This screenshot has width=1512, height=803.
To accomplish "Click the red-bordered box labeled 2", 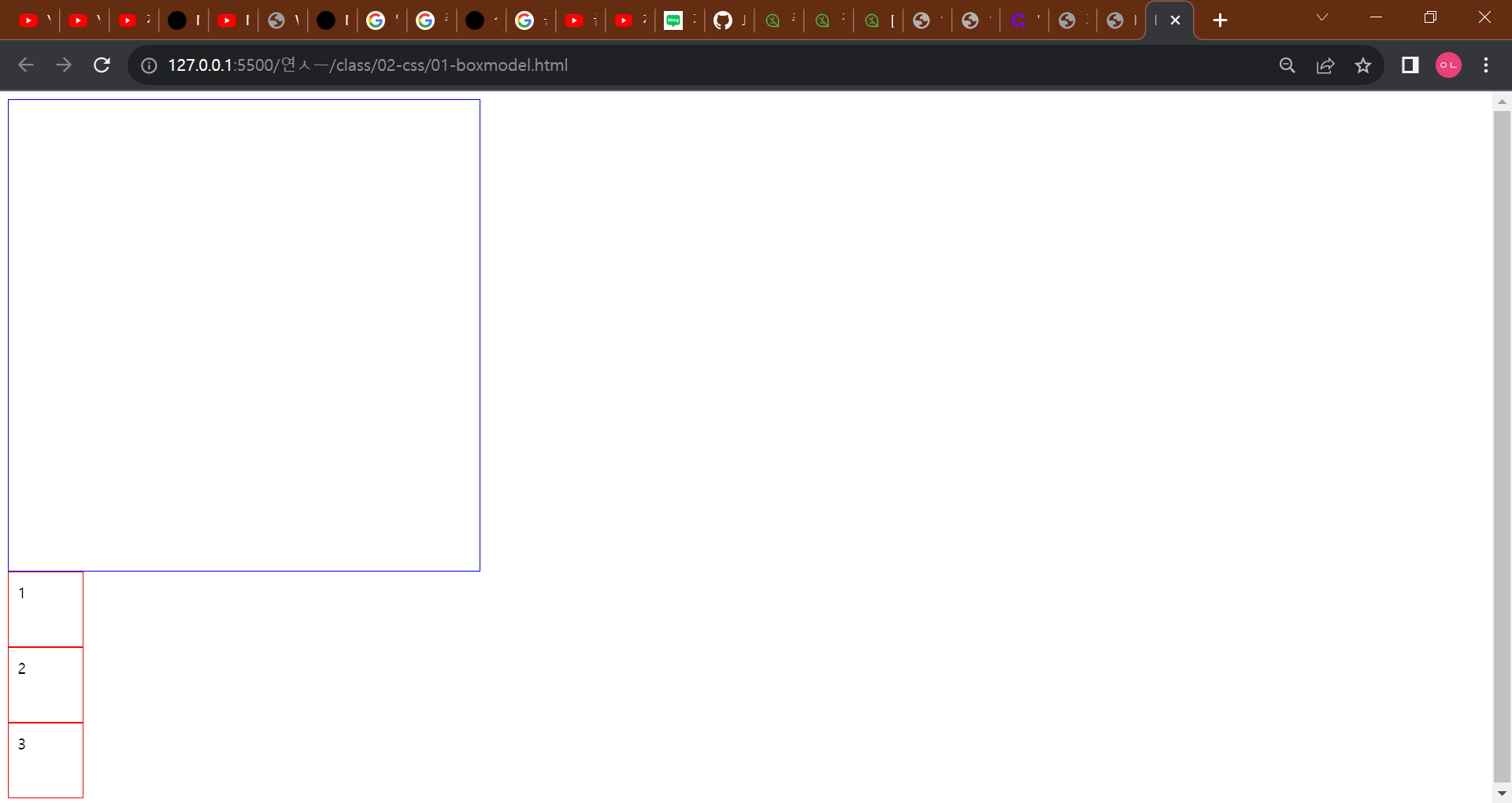I will pos(46,685).
